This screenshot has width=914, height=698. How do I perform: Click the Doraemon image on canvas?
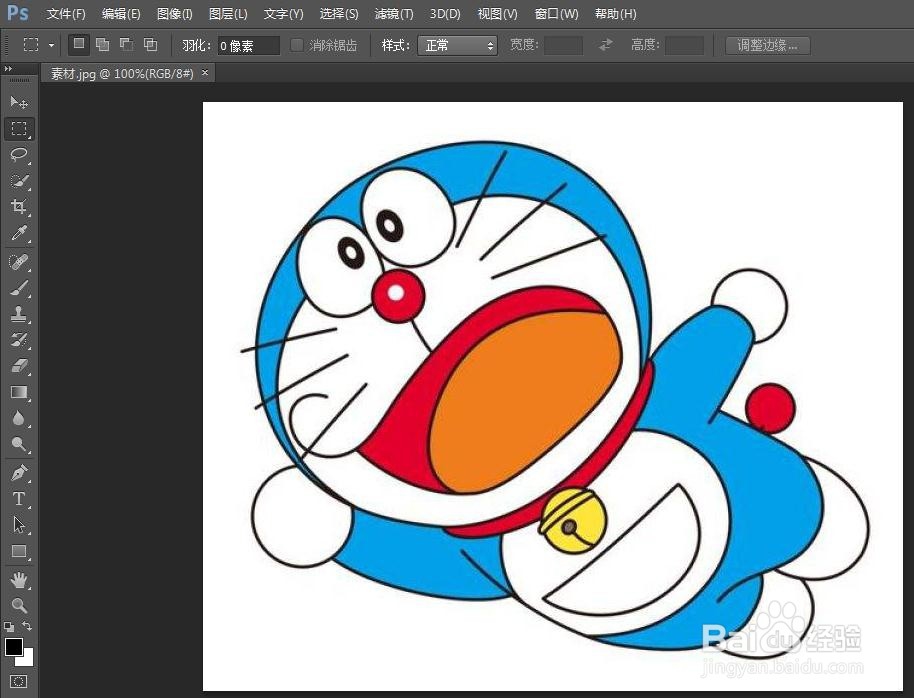[553, 397]
